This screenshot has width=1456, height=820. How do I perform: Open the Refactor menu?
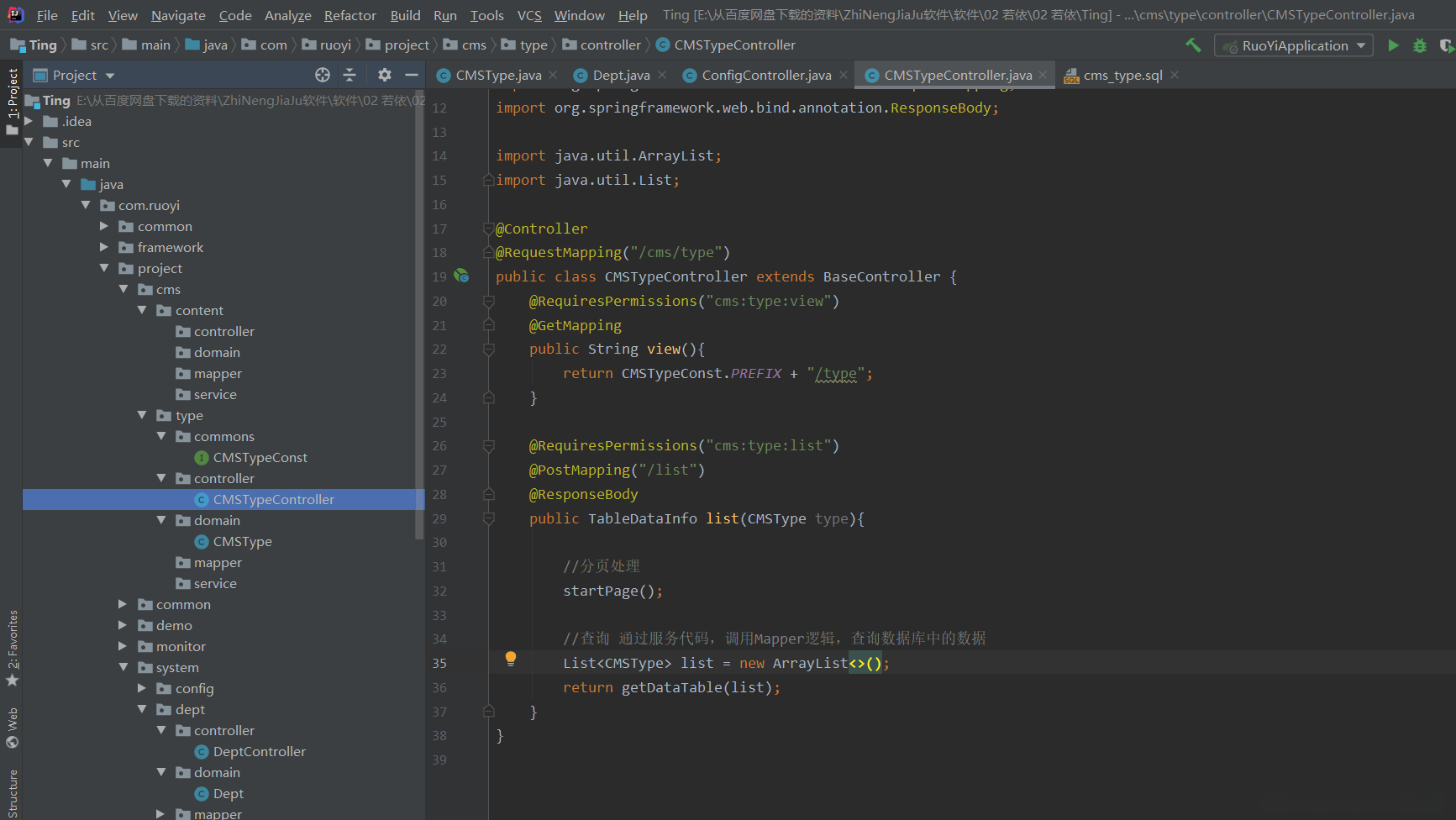click(350, 15)
